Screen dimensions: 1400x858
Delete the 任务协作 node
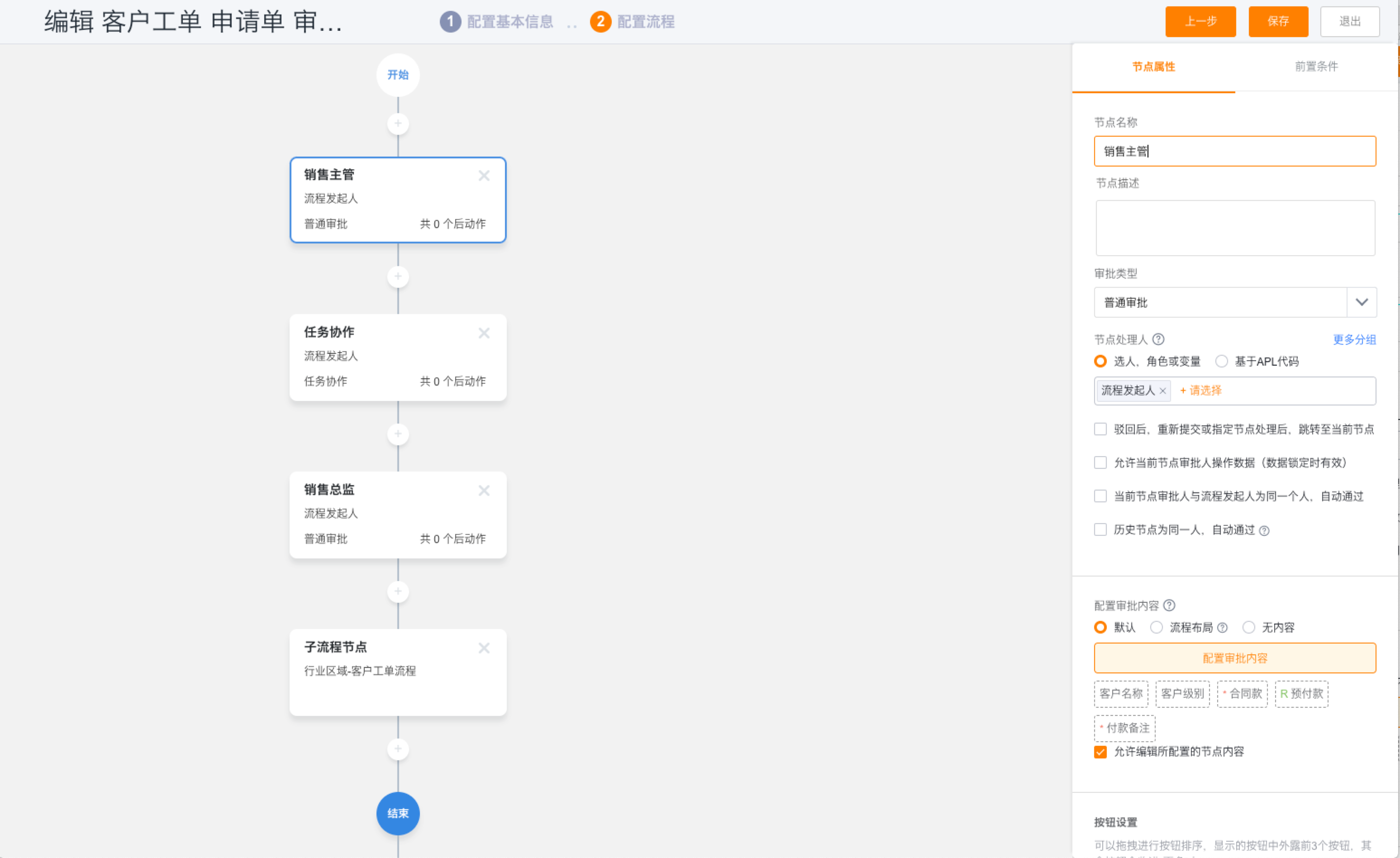[484, 333]
